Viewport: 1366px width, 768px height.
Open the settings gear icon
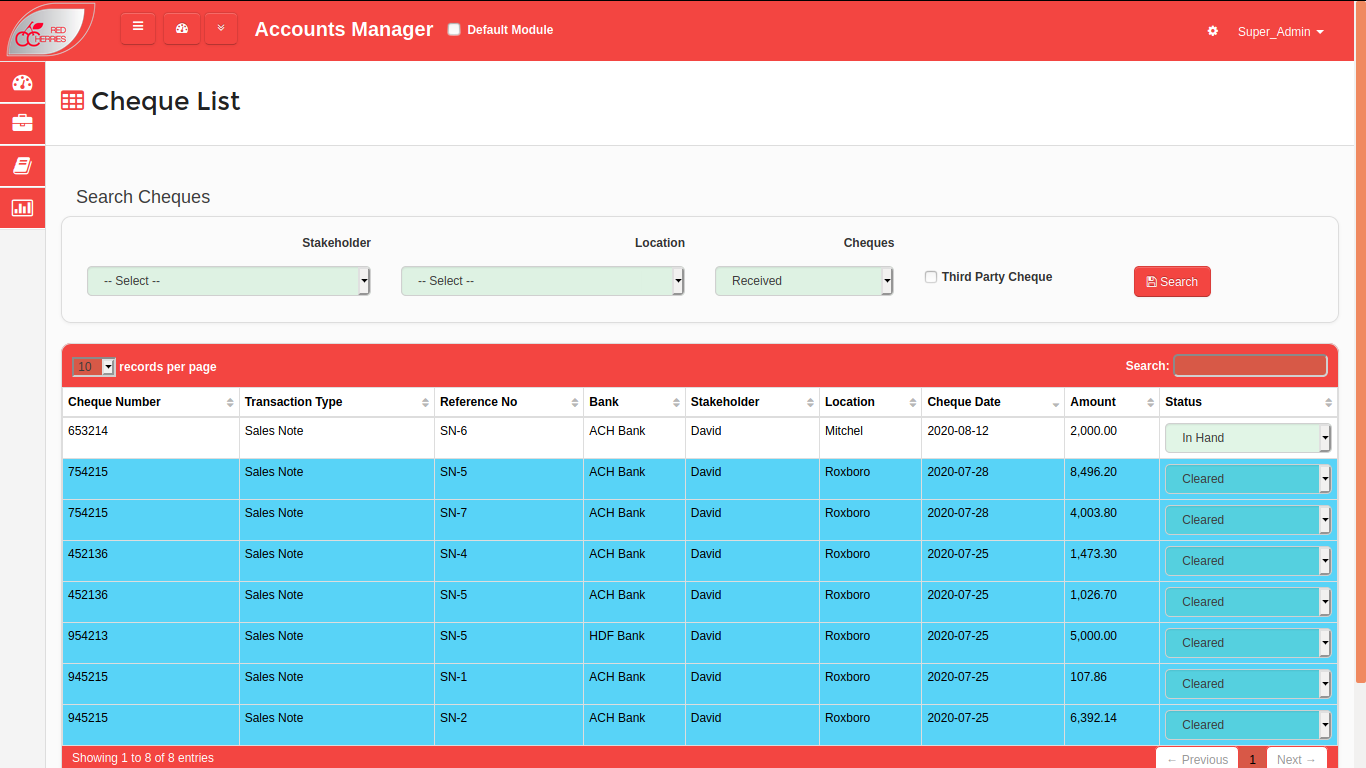pos(1213,31)
